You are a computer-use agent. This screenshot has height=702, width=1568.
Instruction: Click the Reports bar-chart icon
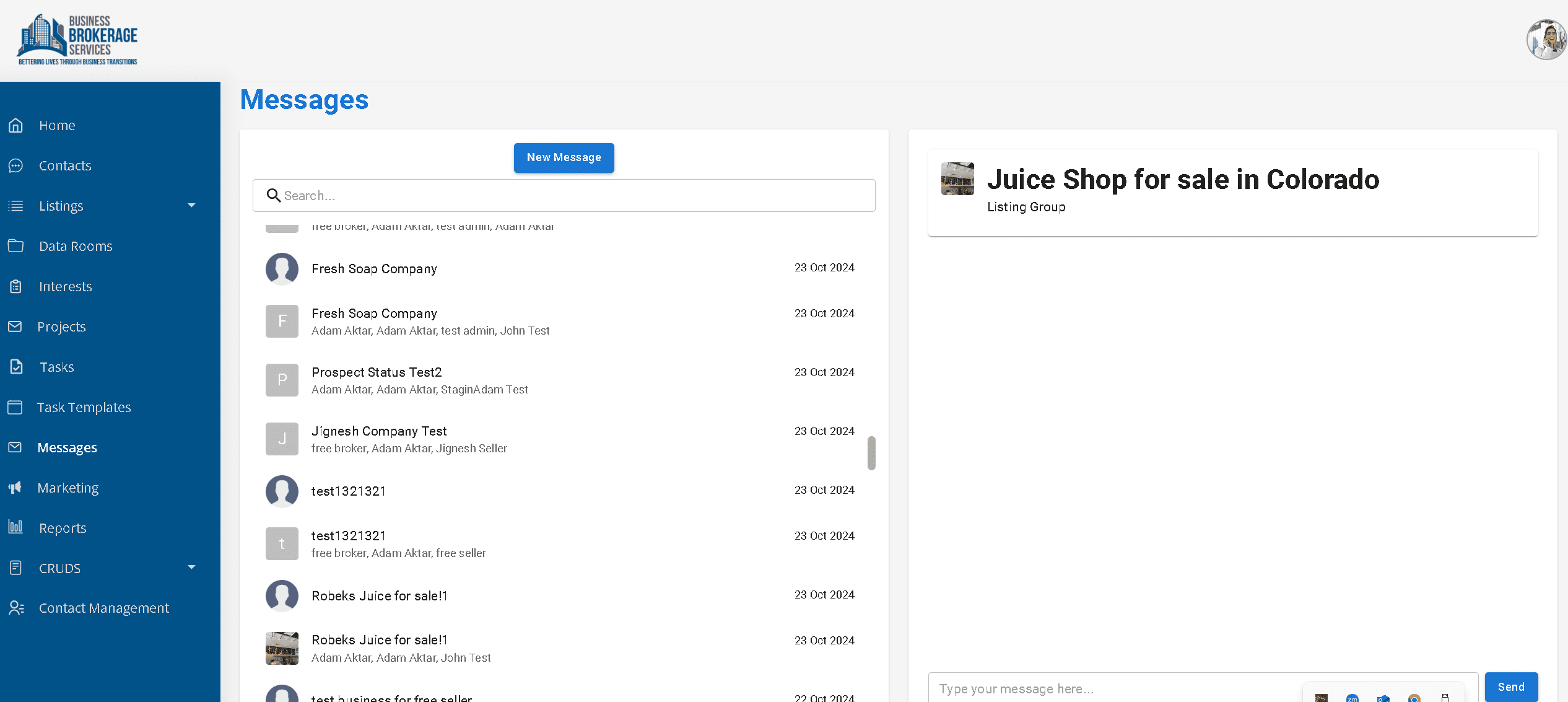[16, 527]
